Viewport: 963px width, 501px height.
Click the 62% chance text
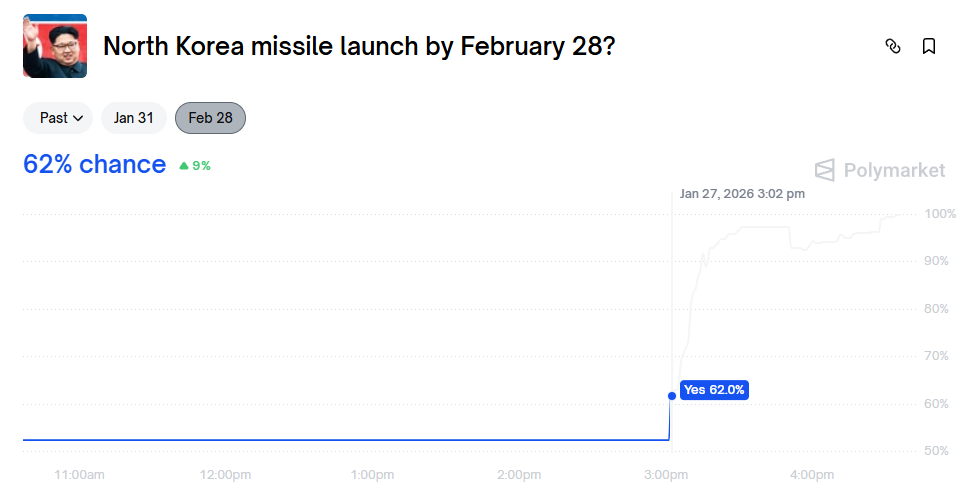tap(94, 164)
